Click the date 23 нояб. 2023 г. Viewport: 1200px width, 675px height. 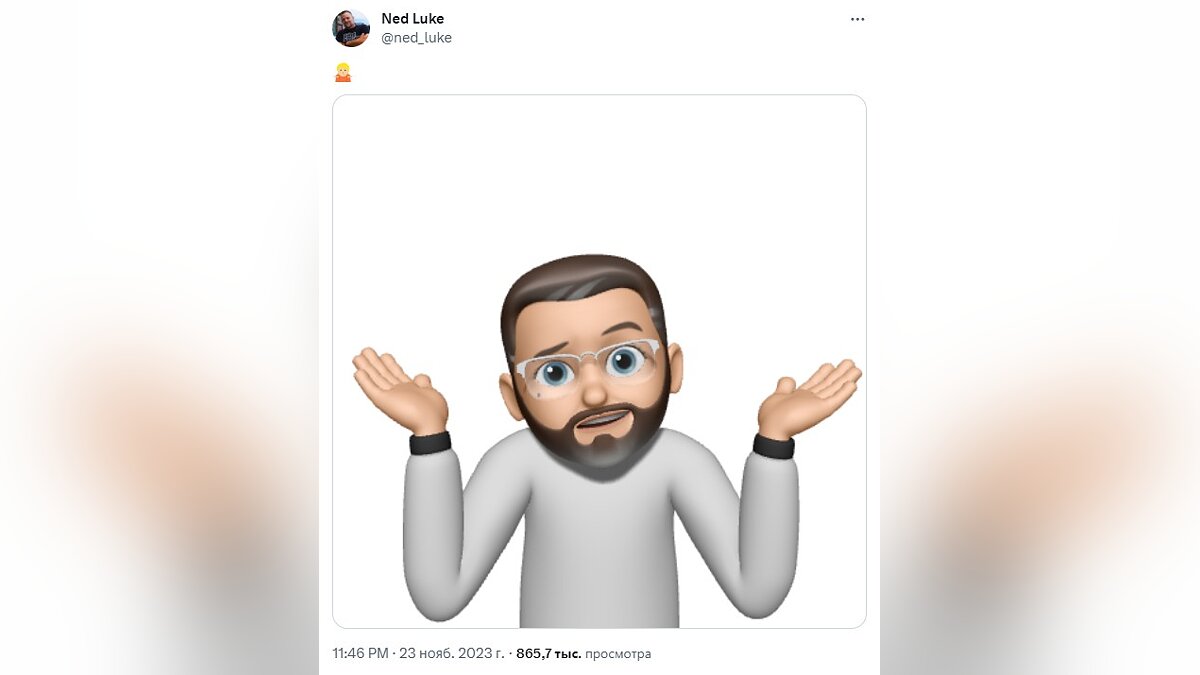(452, 654)
